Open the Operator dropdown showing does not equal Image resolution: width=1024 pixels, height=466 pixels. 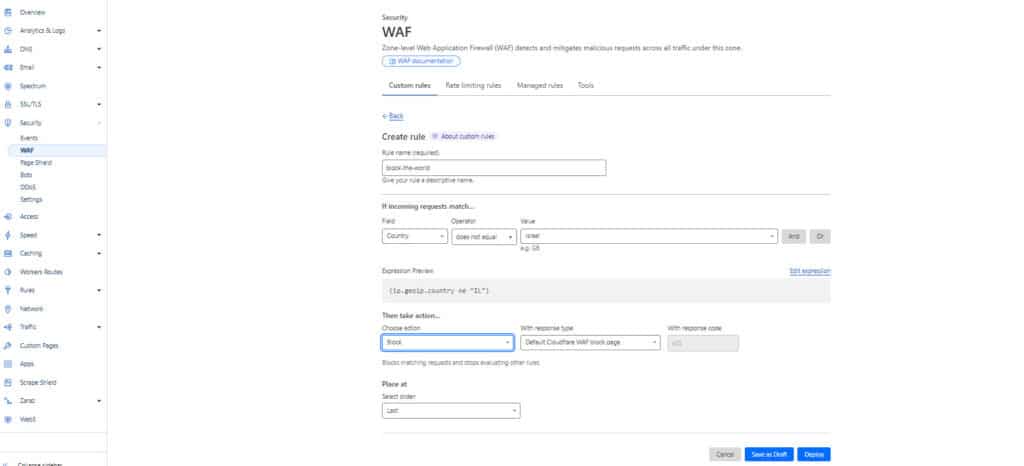click(x=483, y=236)
